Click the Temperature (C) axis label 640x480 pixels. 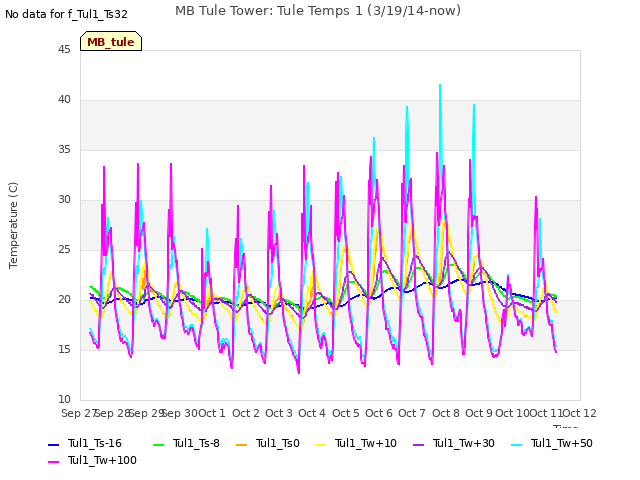(x=13, y=225)
